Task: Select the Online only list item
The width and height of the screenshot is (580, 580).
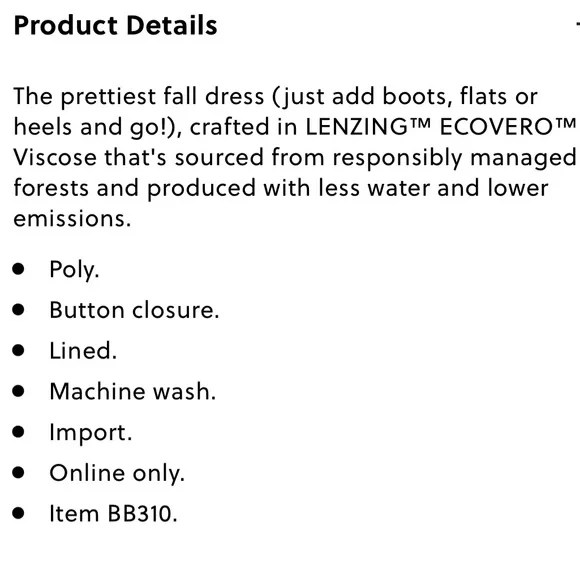Action: [117, 473]
